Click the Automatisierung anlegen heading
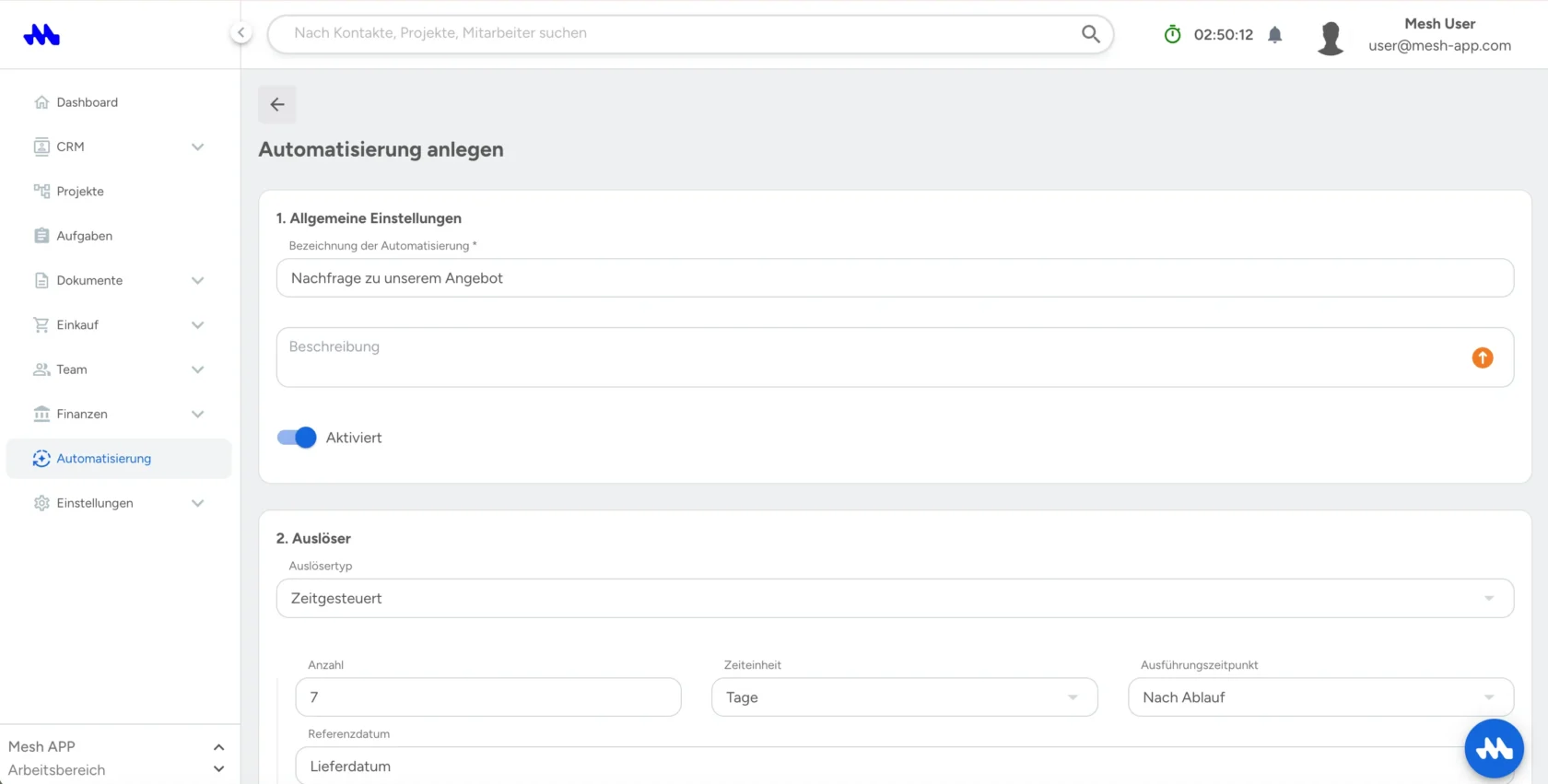The height and width of the screenshot is (784, 1548). (x=381, y=149)
